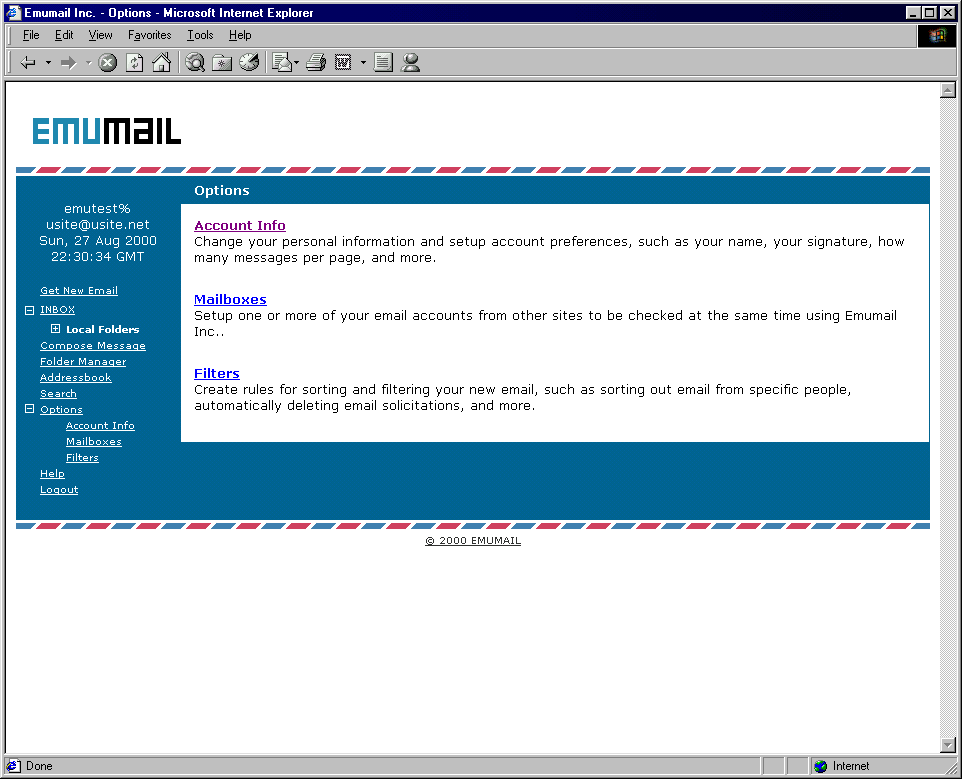Viewport: 962px width, 779px height.
Task: Click the Compose Message sidebar link
Action: [x=93, y=346]
